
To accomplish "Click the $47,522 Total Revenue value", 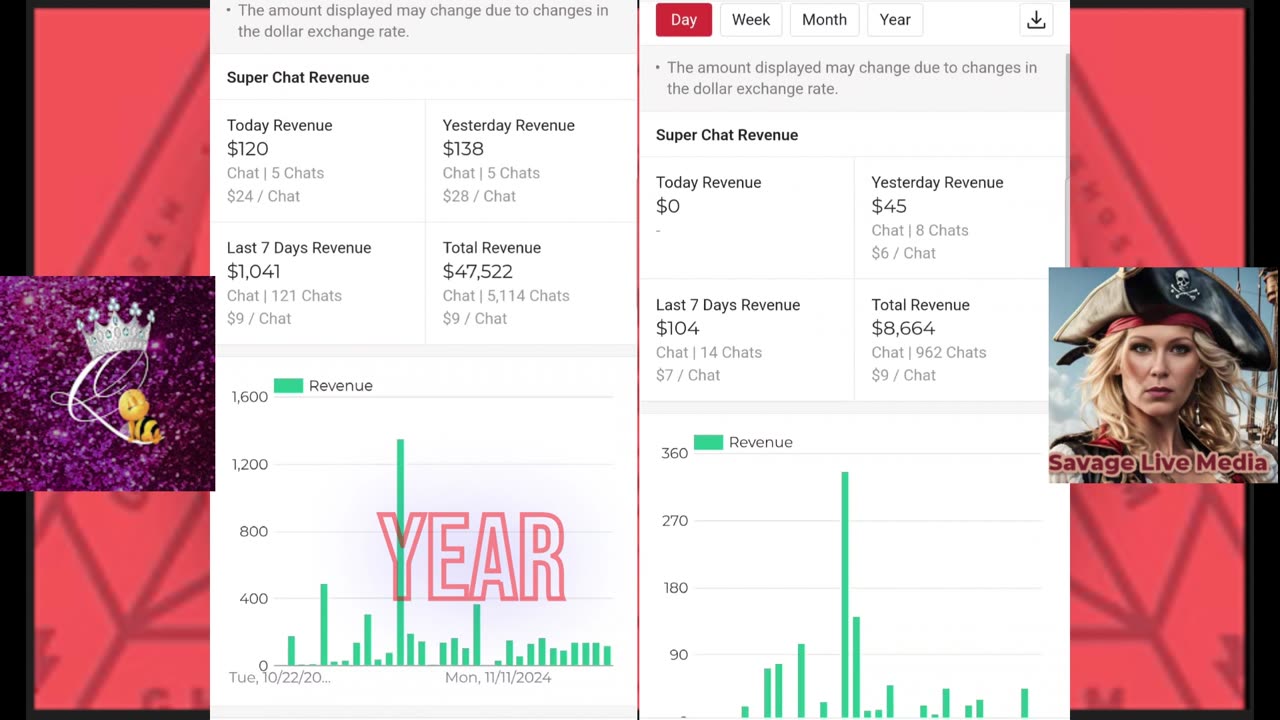I will click(x=478, y=271).
